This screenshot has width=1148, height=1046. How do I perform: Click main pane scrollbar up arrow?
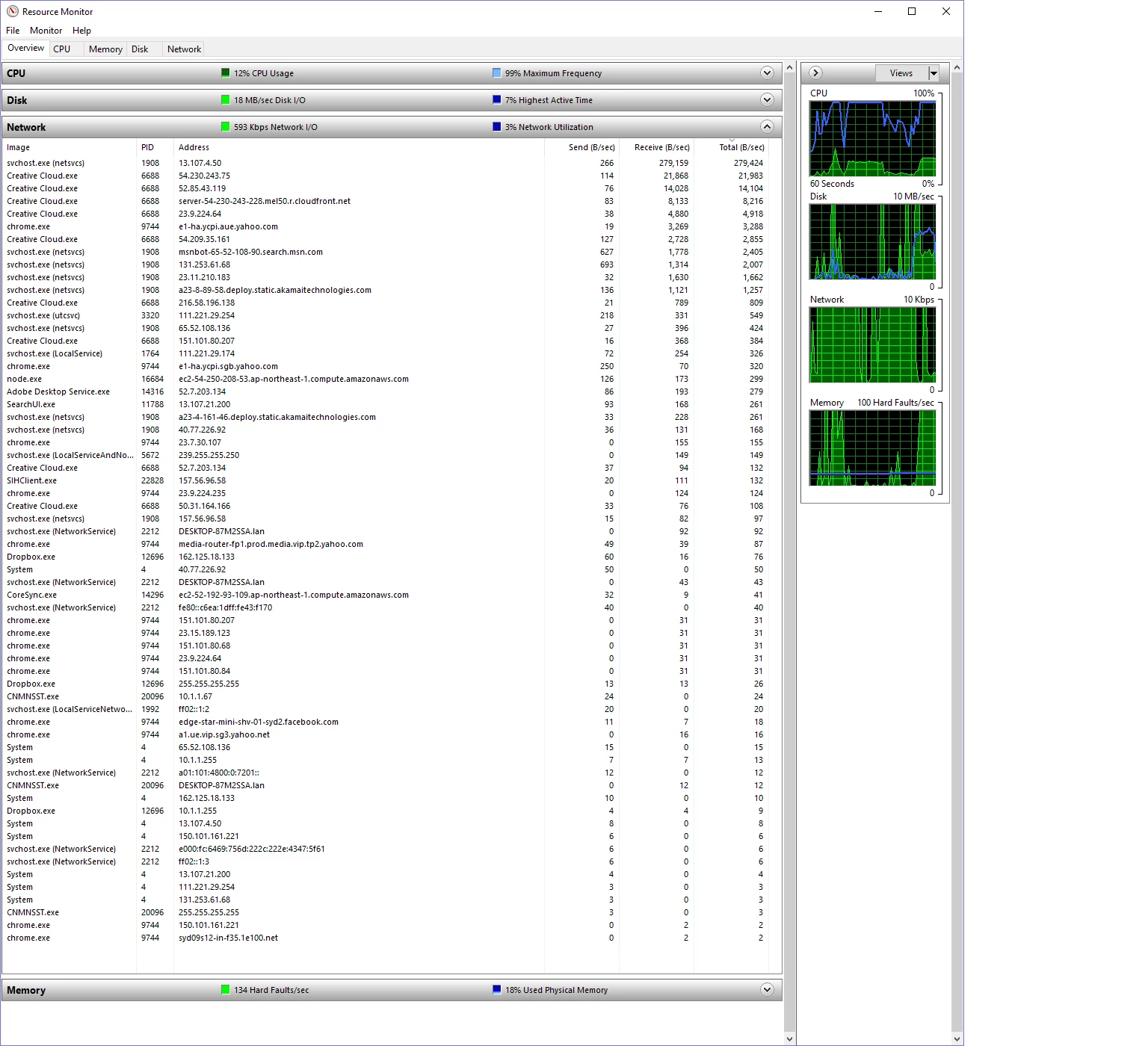tap(789, 68)
